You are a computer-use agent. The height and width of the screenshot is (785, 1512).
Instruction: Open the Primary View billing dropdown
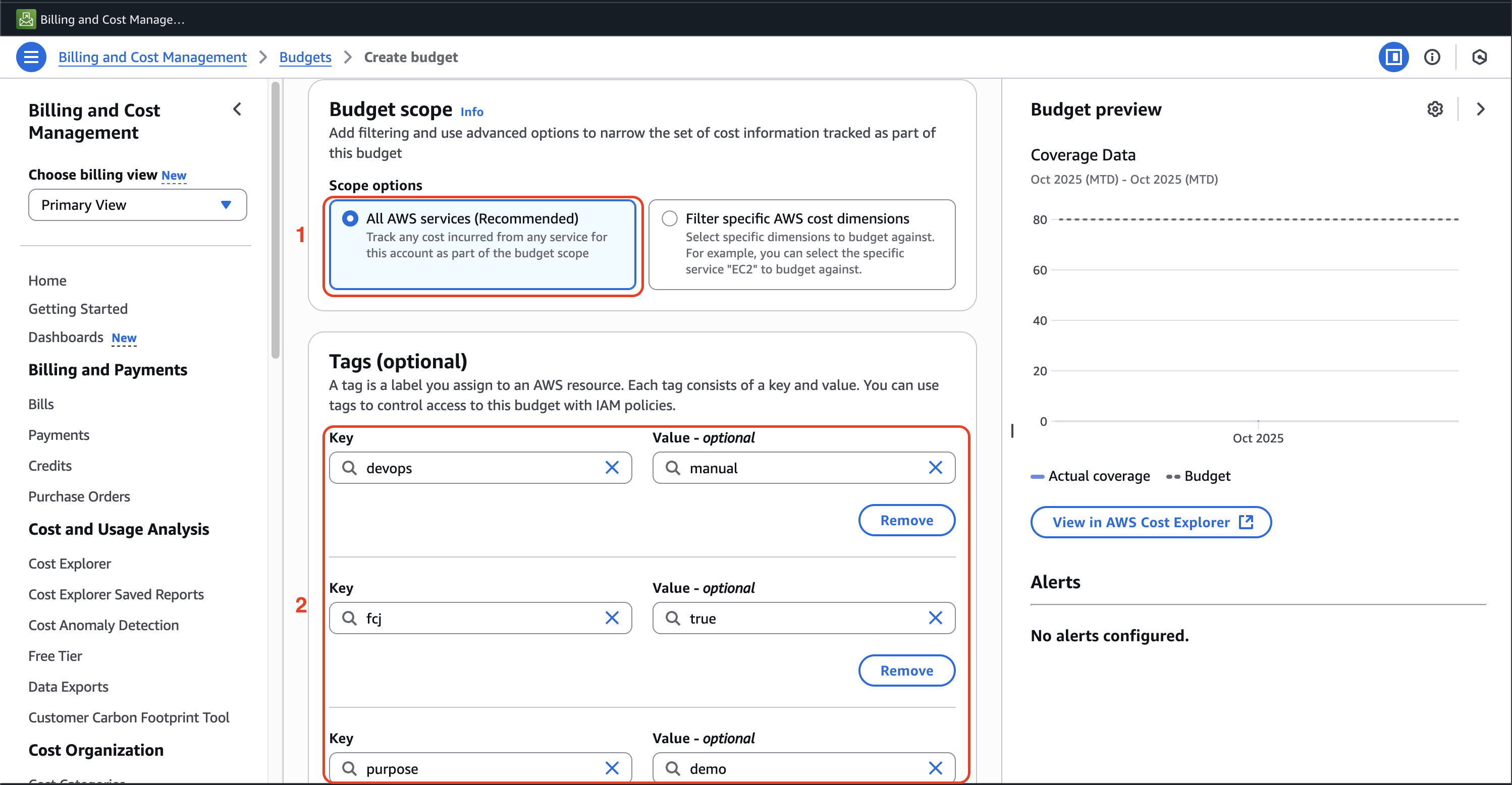click(x=137, y=205)
